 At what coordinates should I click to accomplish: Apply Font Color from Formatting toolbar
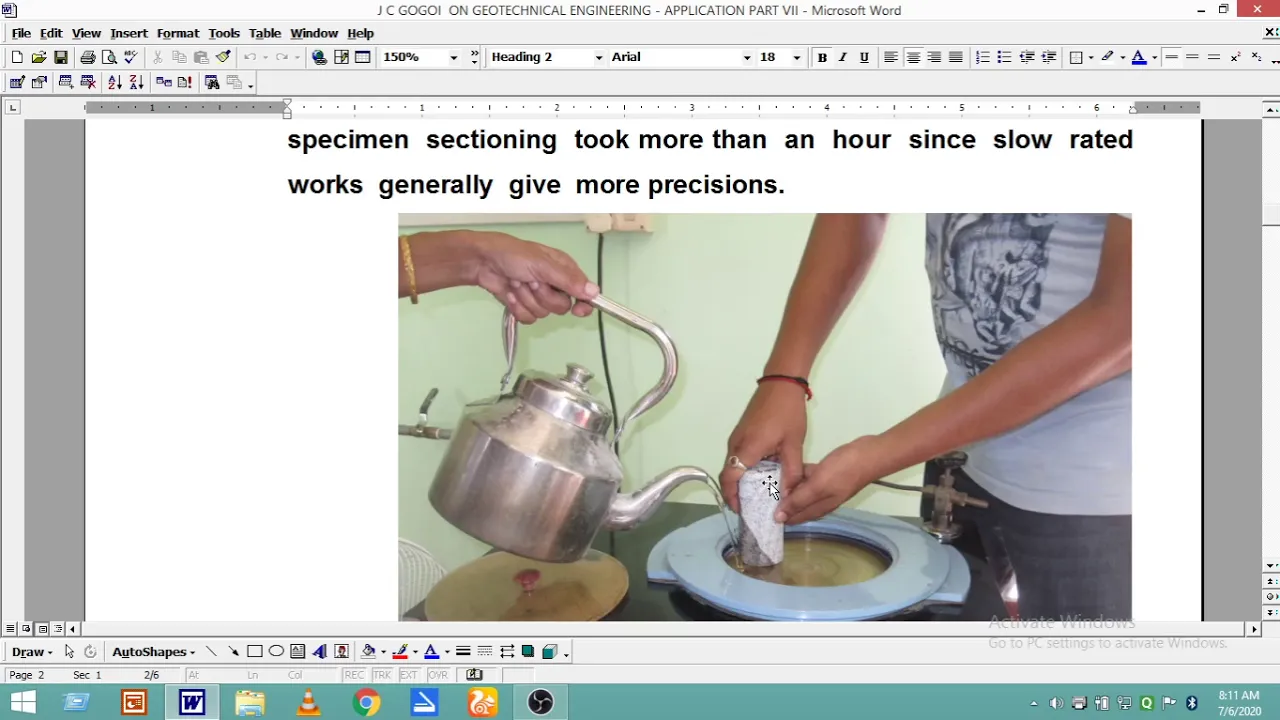[1139, 57]
